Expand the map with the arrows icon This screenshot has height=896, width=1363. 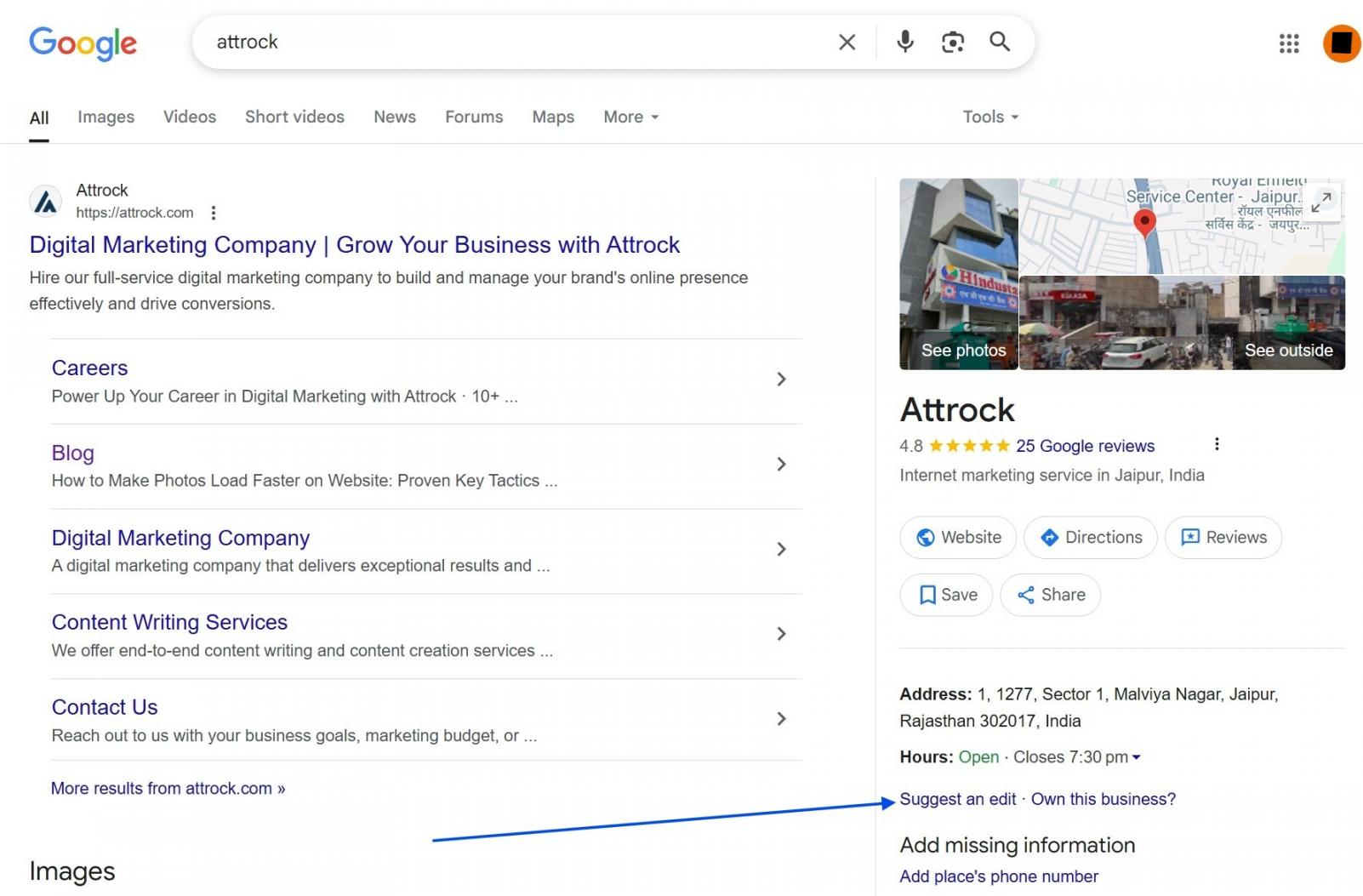(1321, 202)
